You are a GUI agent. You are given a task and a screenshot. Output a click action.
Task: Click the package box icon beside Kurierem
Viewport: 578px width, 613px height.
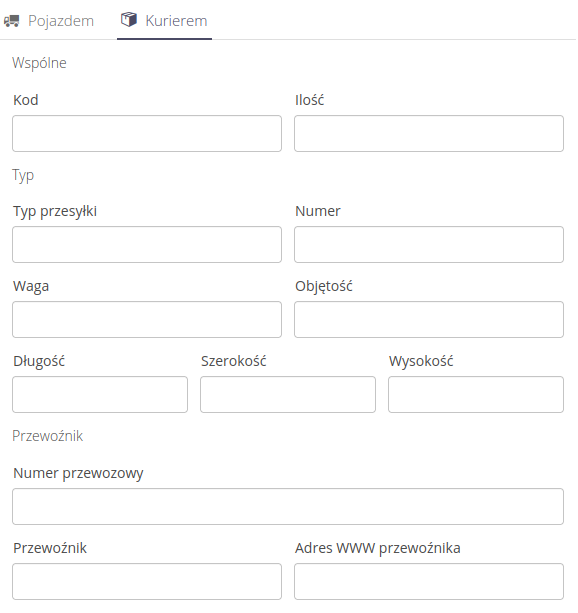tap(129, 20)
